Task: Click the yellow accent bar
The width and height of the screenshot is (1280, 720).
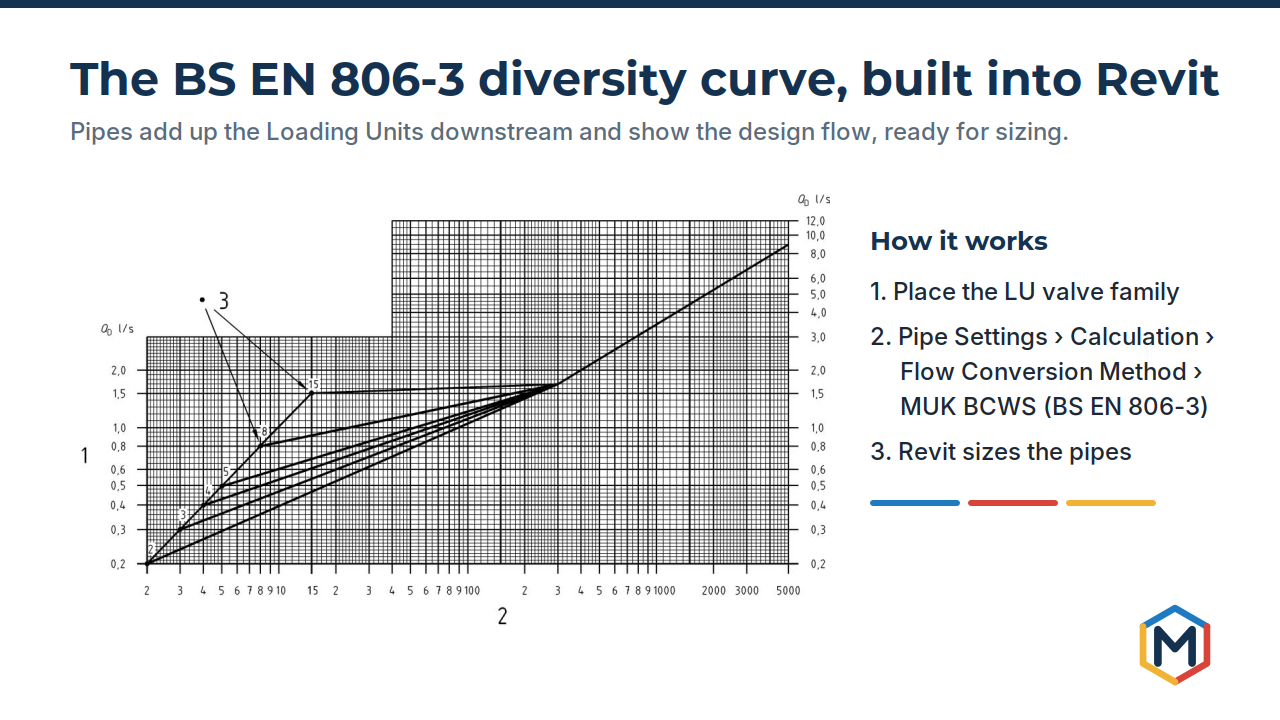Action: [1111, 503]
